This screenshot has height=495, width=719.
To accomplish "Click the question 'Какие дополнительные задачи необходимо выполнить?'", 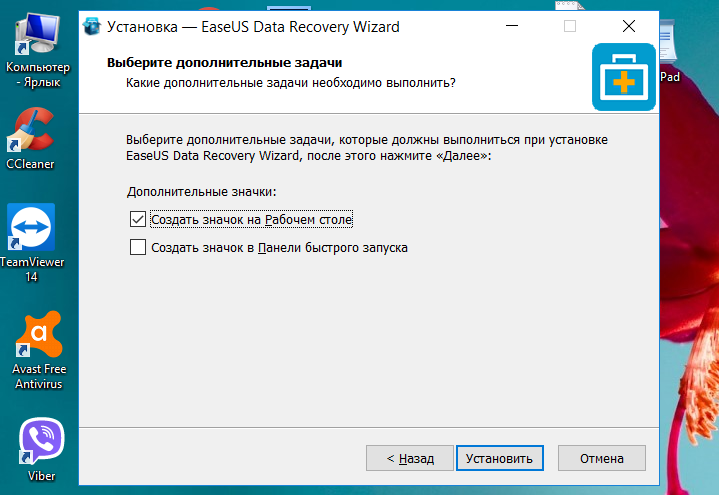I will coord(291,83).
